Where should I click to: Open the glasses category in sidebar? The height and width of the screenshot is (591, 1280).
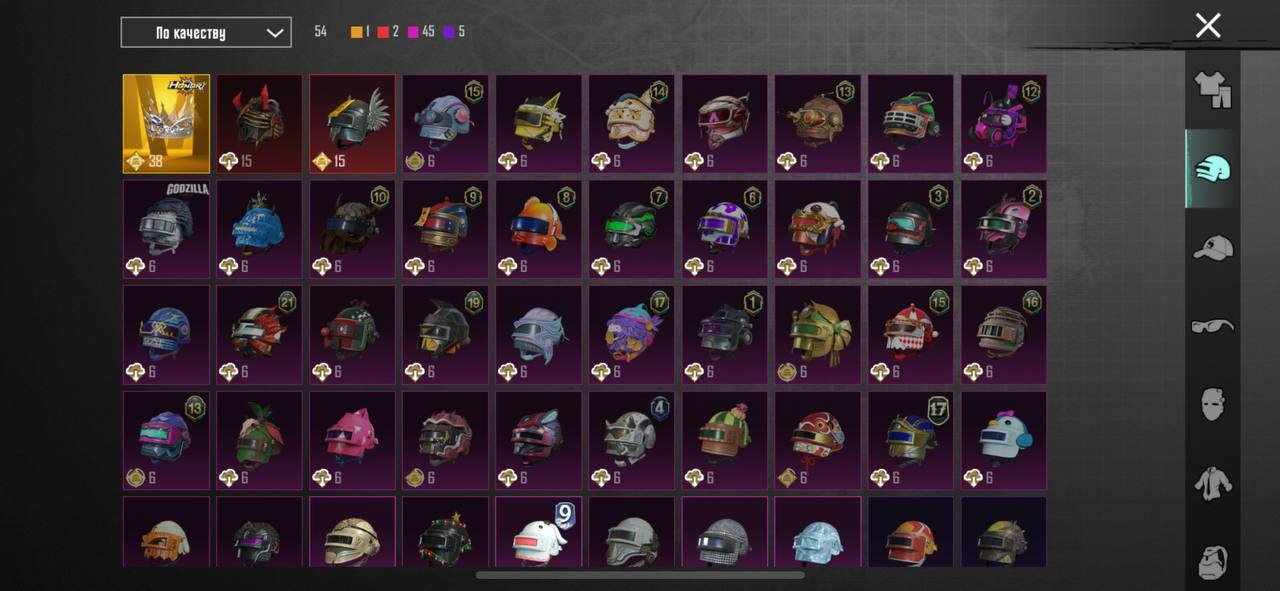tap(1212, 326)
